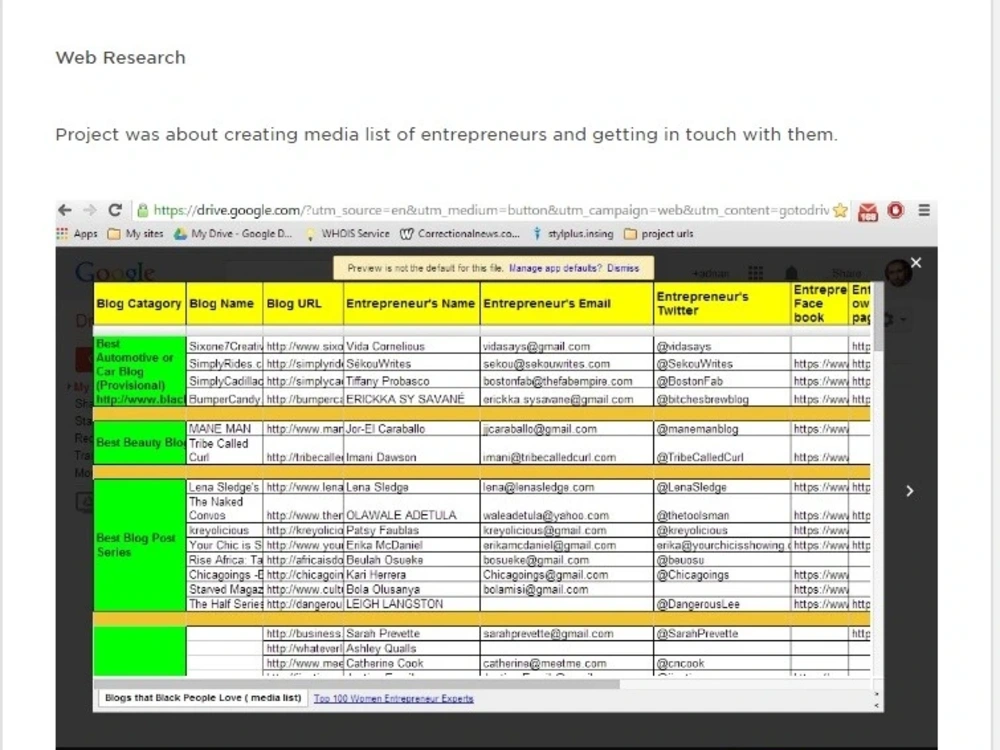Click the address bar URL field
The height and width of the screenshot is (750, 1000).
pyautogui.click(x=491, y=210)
